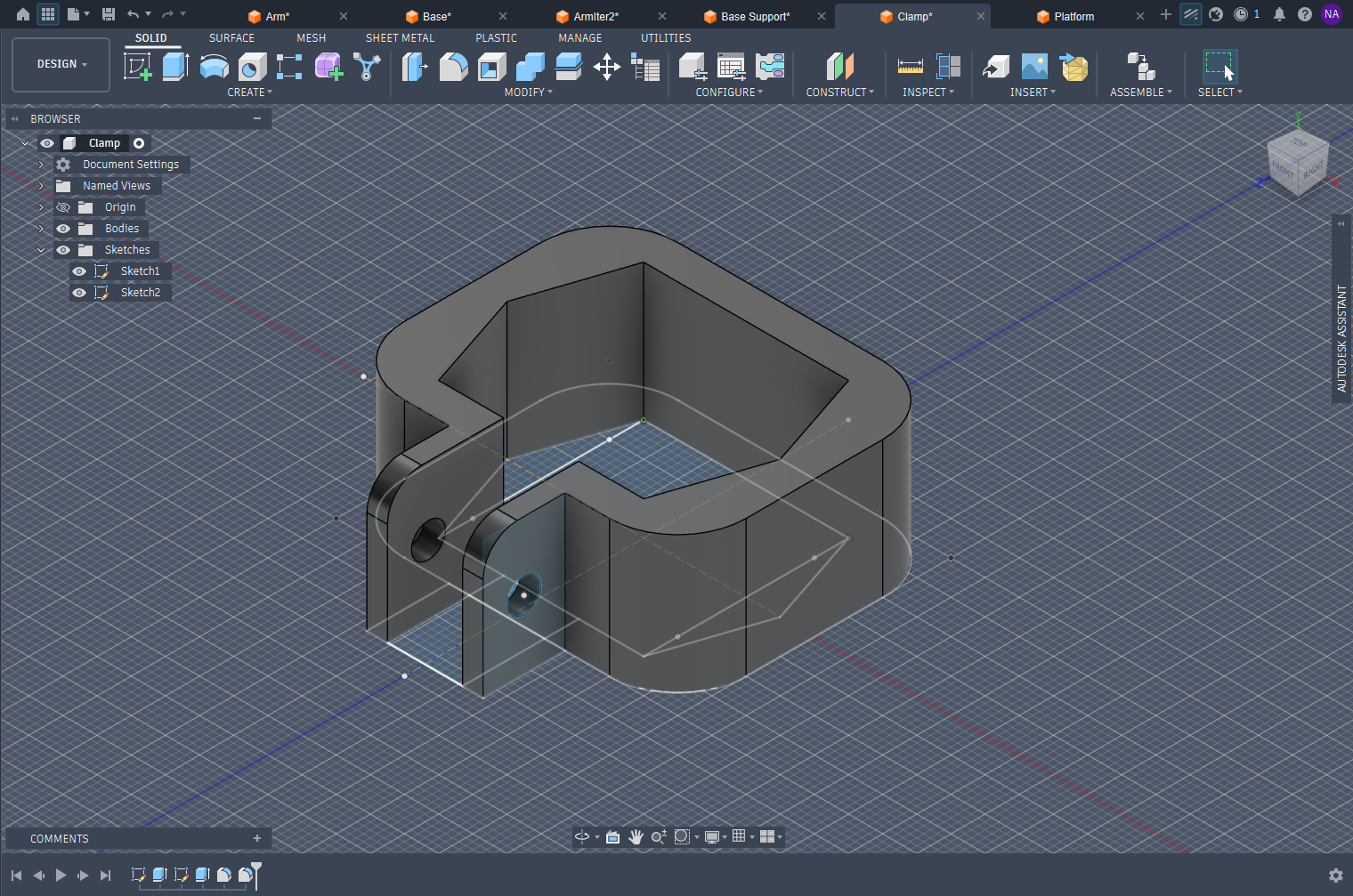Open the DESIGN workspace dropdown
Viewport: 1353px width, 896px height.
[x=61, y=64]
